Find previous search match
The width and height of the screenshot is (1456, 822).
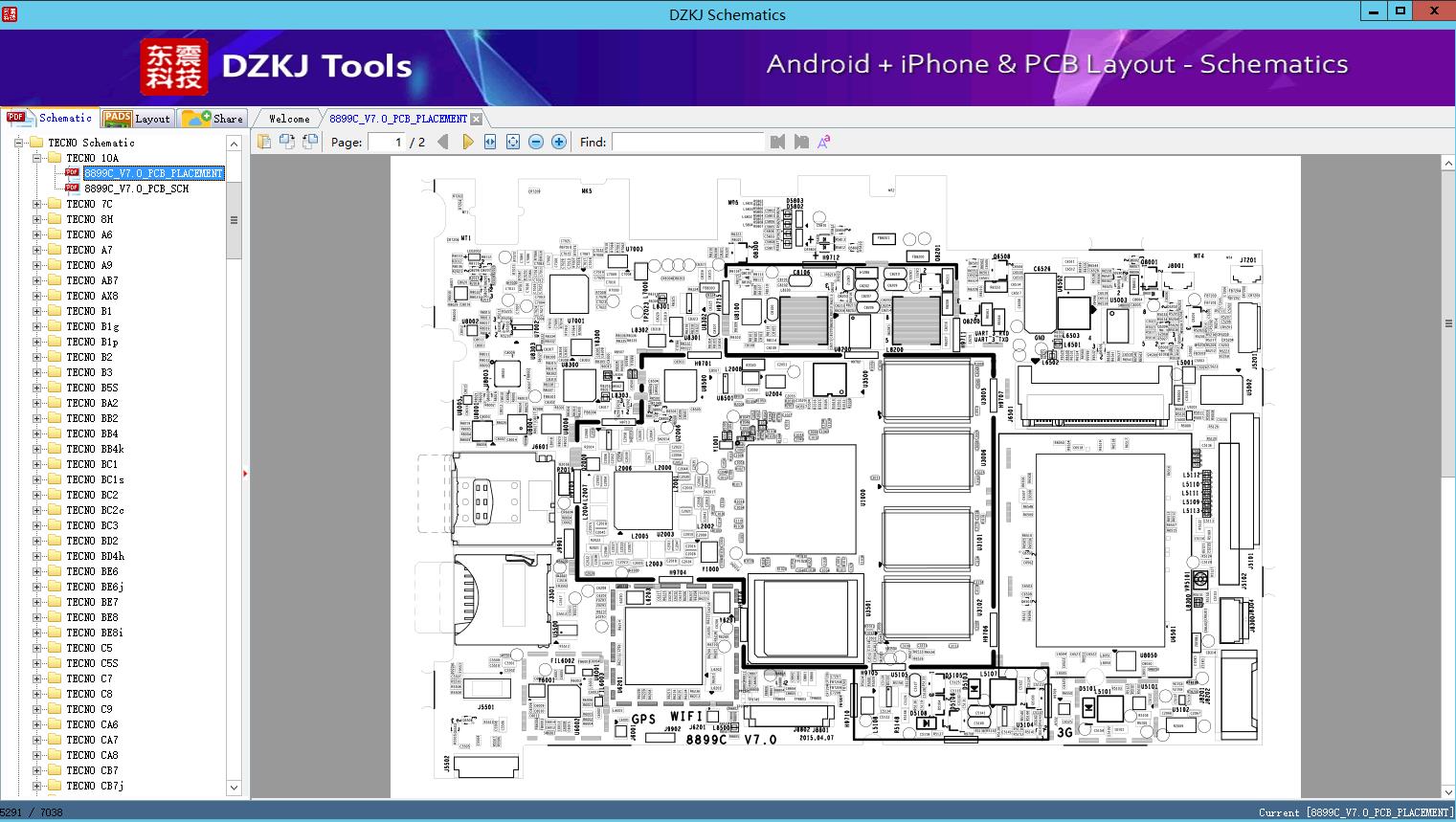[777, 142]
